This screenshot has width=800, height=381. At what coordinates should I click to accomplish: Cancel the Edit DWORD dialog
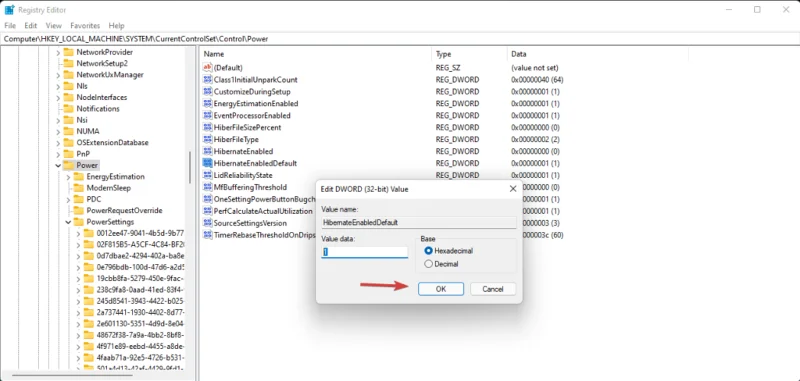[x=493, y=289]
